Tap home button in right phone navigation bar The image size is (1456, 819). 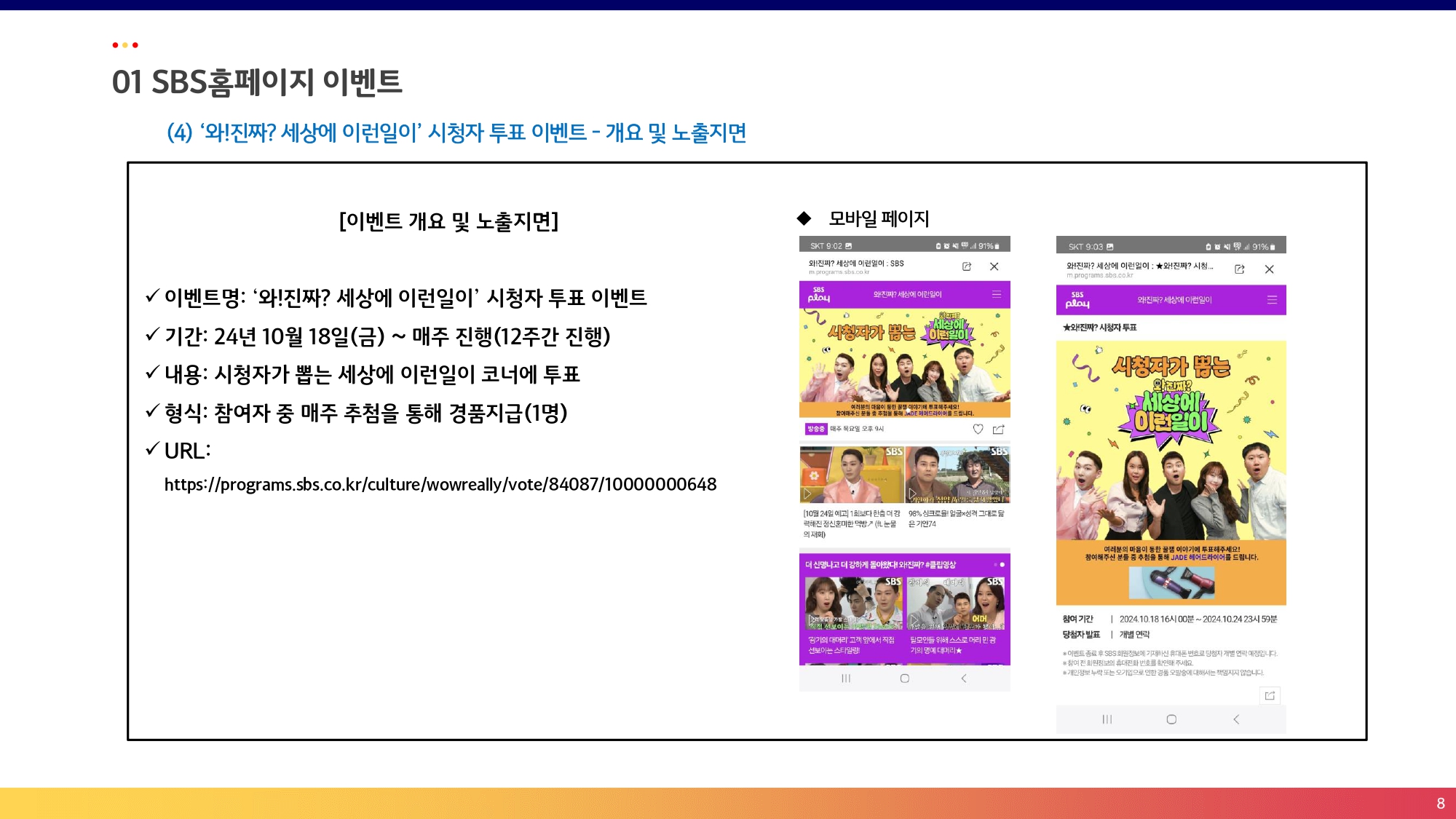pyautogui.click(x=1171, y=719)
